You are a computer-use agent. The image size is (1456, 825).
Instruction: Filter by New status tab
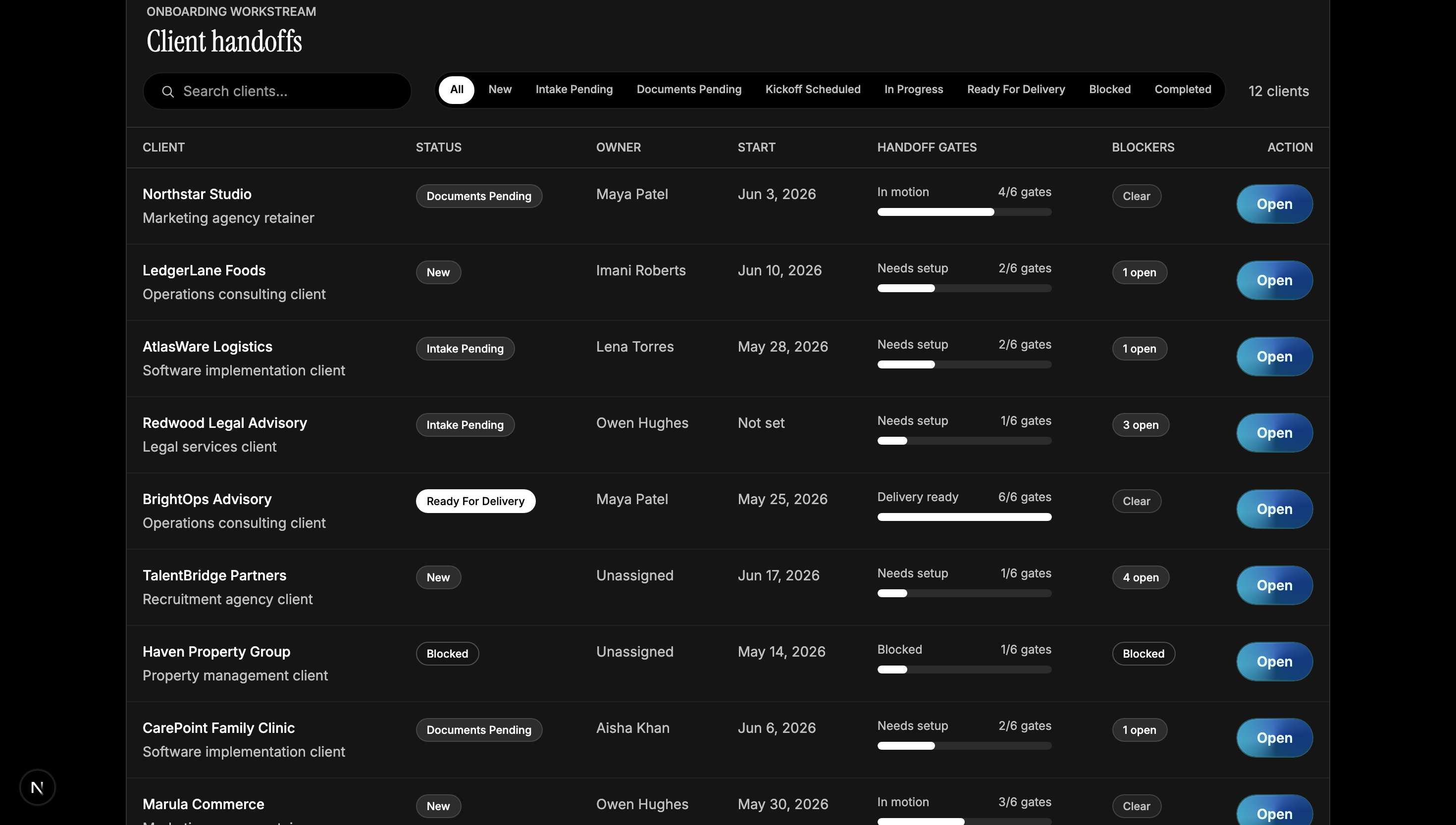[500, 90]
